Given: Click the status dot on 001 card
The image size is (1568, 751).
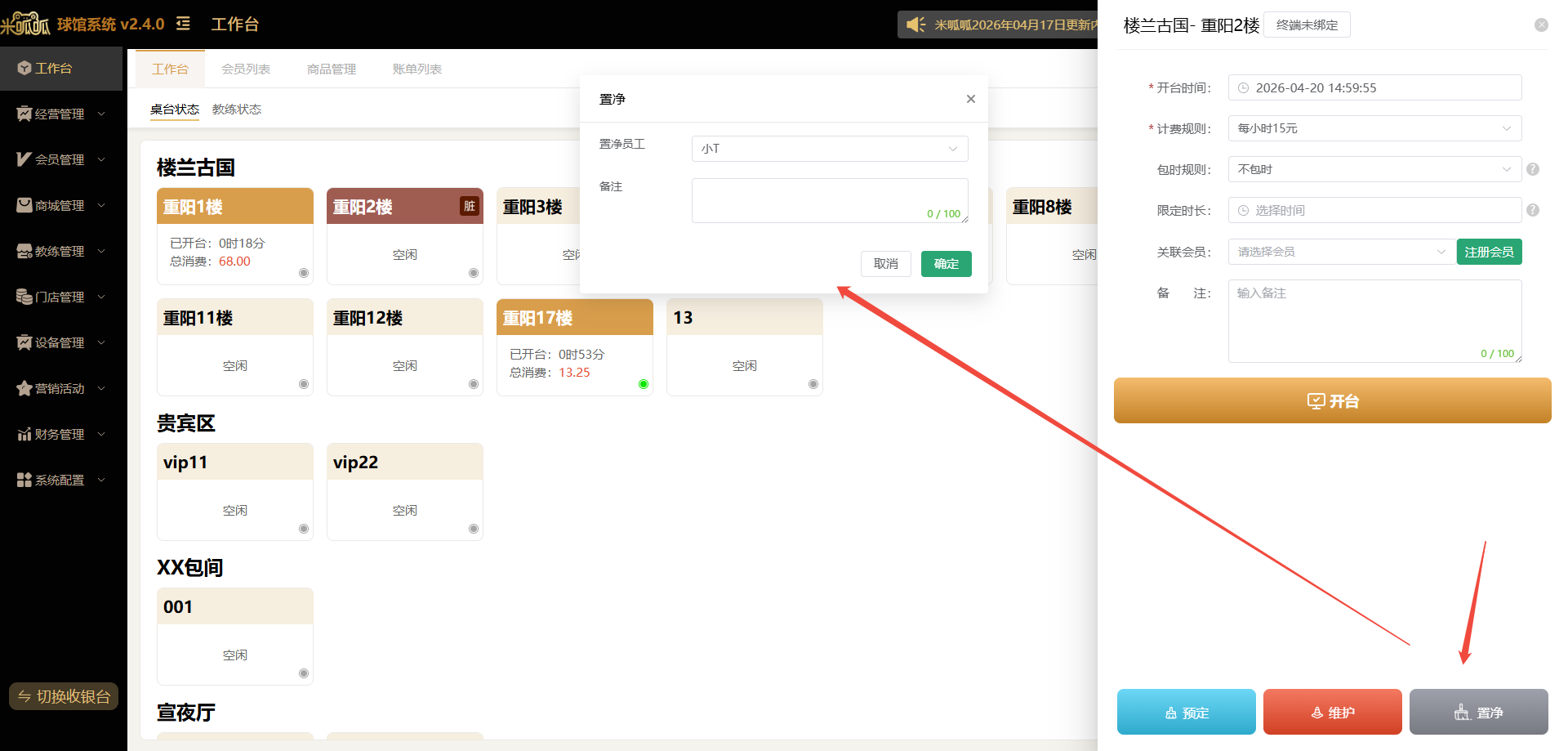Looking at the screenshot, I should 304,673.
